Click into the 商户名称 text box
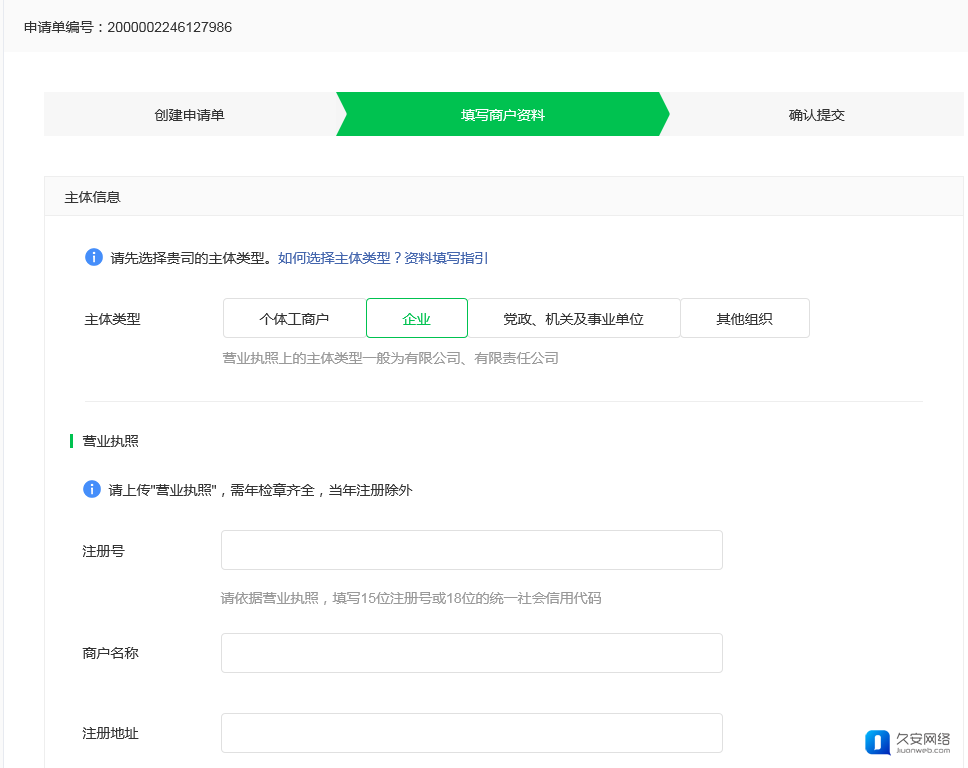968x768 pixels. coord(471,653)
